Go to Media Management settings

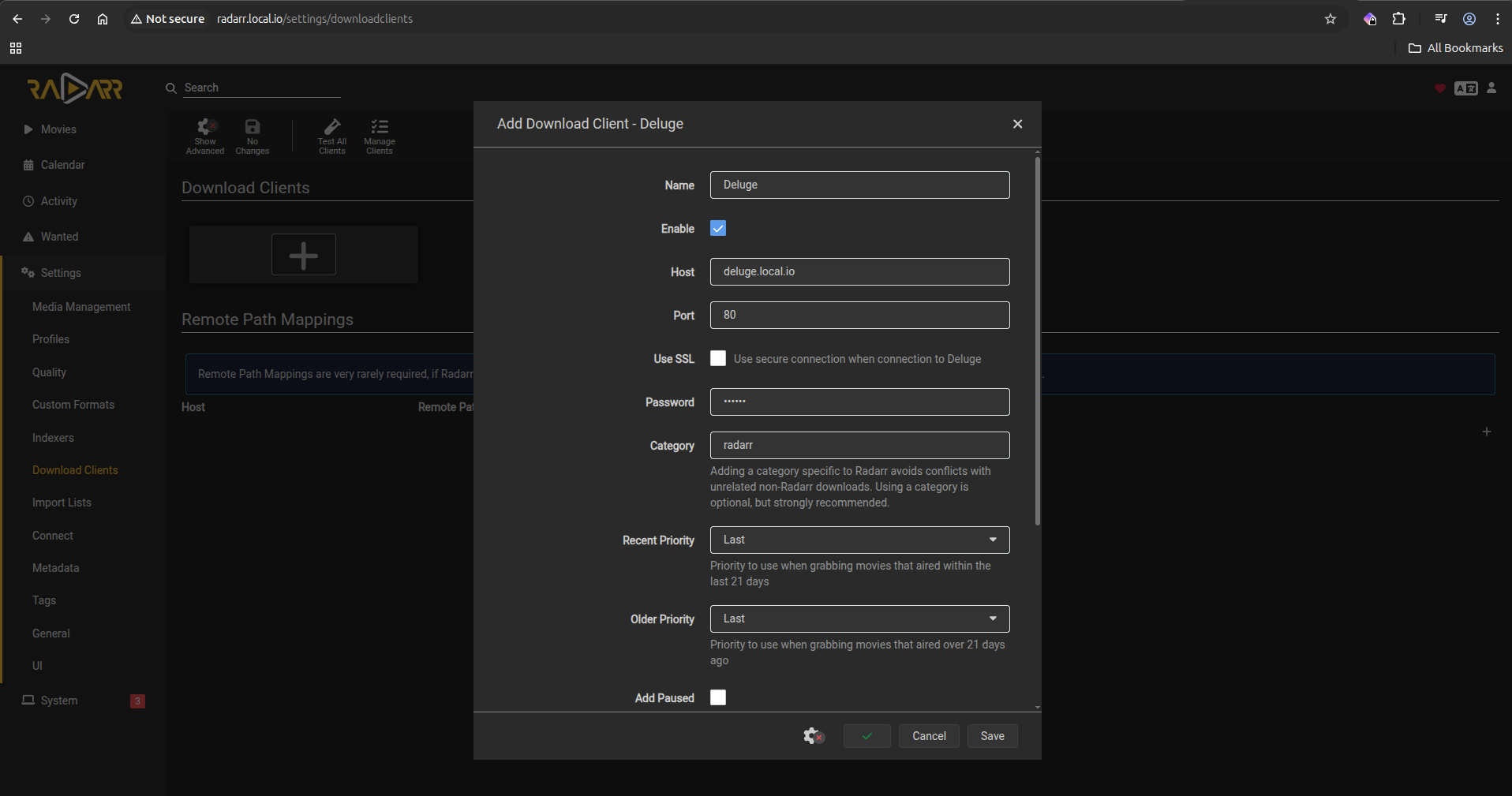(81, 307)
